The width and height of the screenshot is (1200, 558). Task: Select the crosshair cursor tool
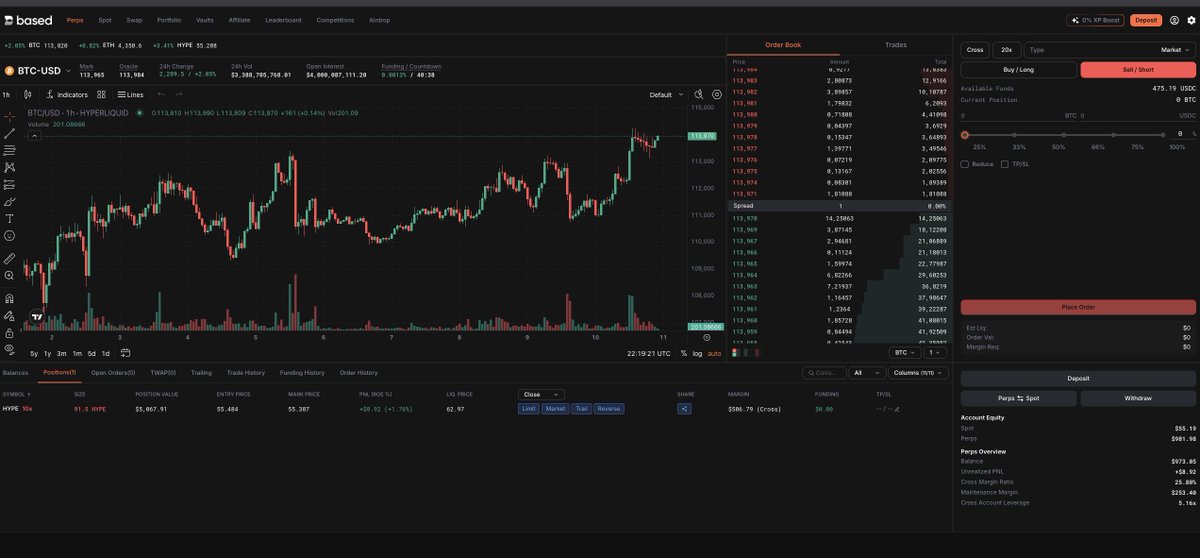tap(9, 116)
